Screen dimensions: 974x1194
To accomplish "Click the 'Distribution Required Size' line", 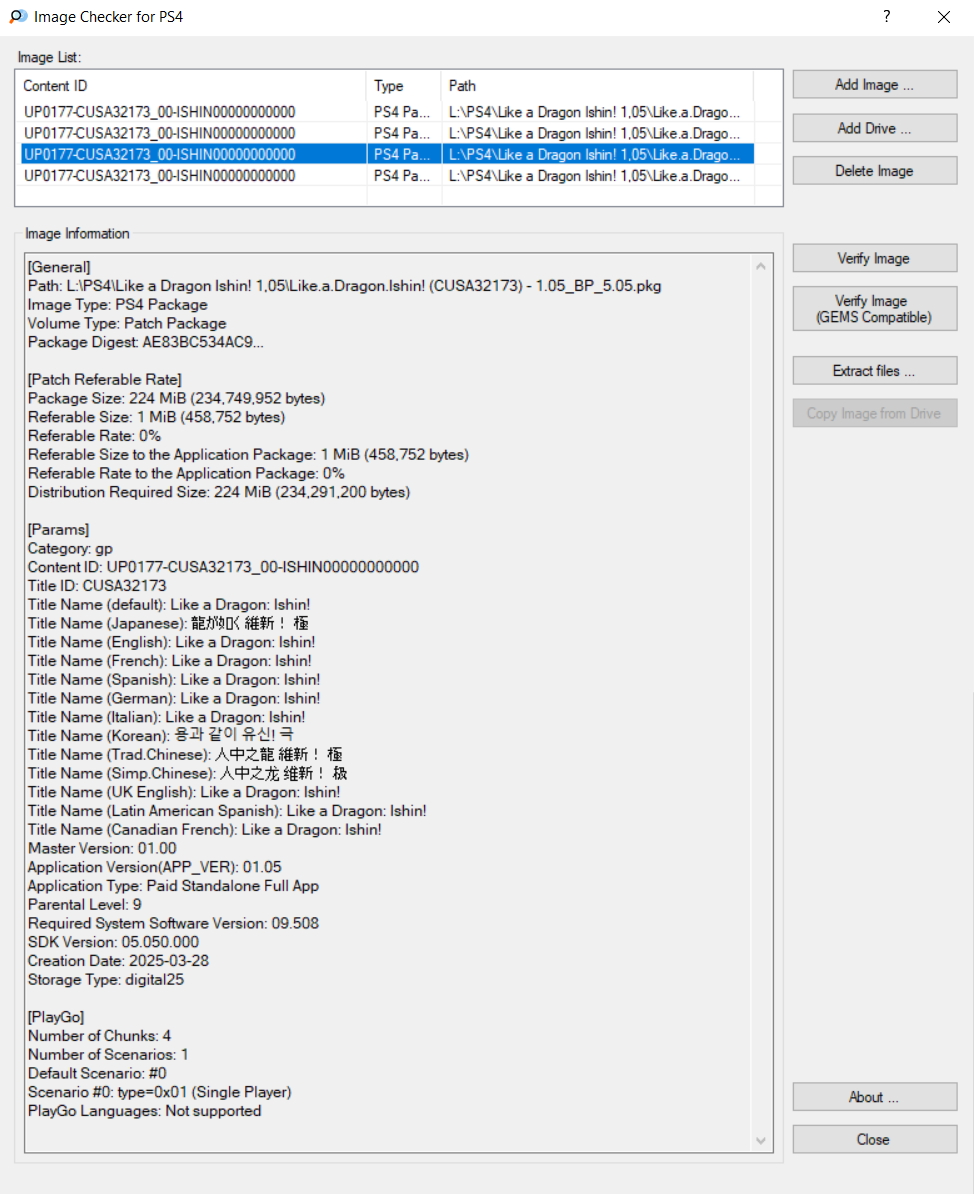I will click(x=219, y=493).
